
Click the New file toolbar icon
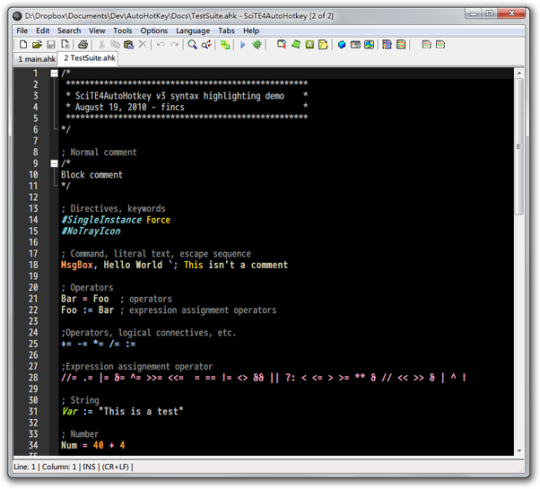tap(23, 44)
